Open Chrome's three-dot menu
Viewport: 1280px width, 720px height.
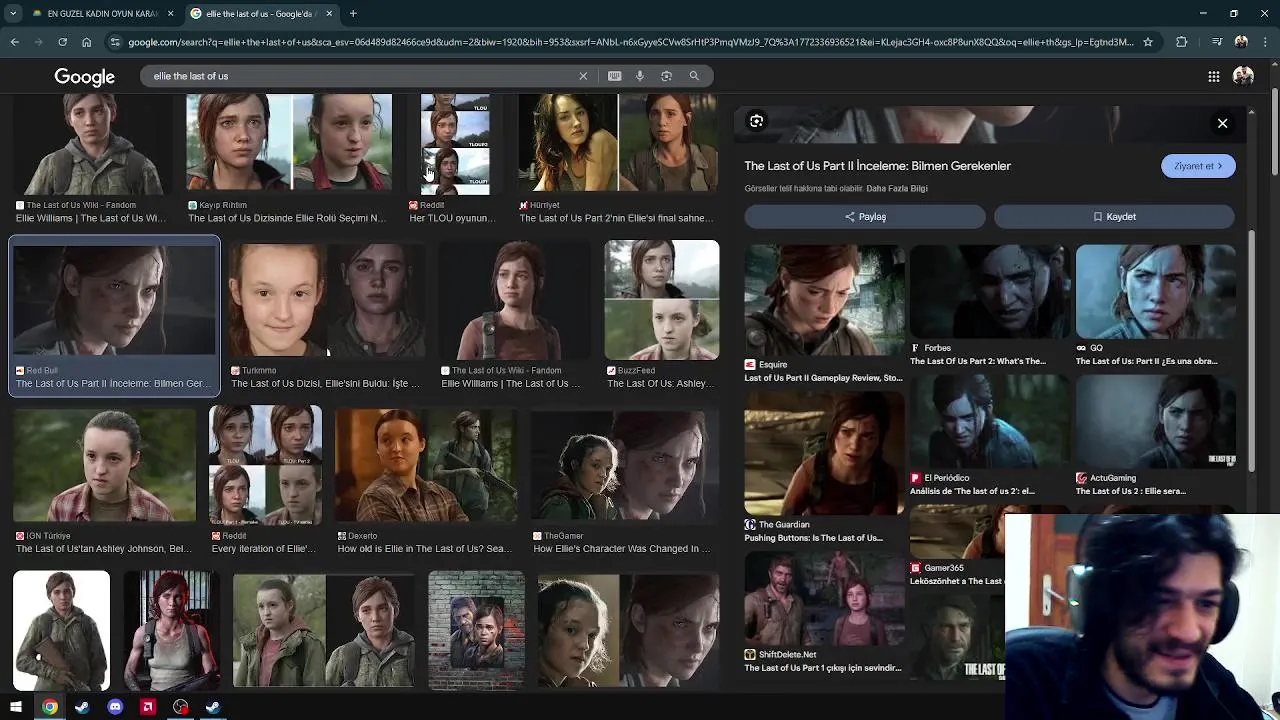pyautogui.click(x=1265, y=42)
